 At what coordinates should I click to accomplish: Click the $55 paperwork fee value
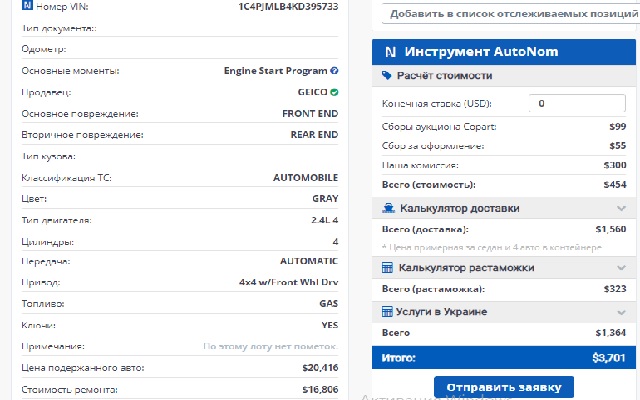pos(618,146)
